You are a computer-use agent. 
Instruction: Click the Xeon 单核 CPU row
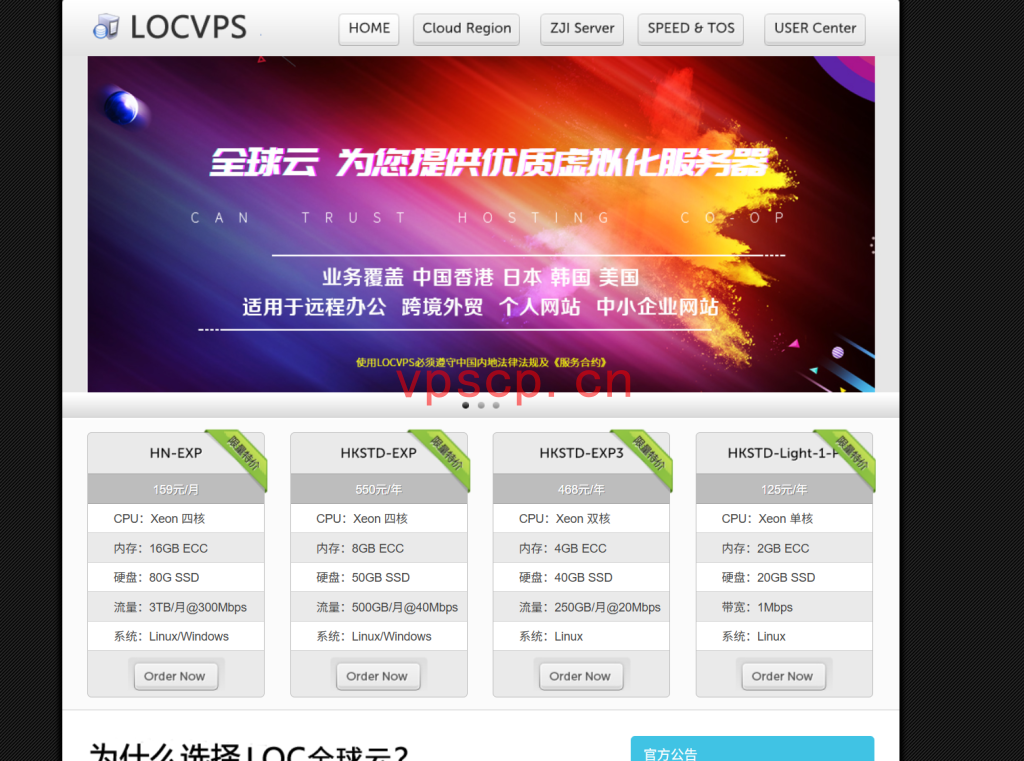coord(784,519)
